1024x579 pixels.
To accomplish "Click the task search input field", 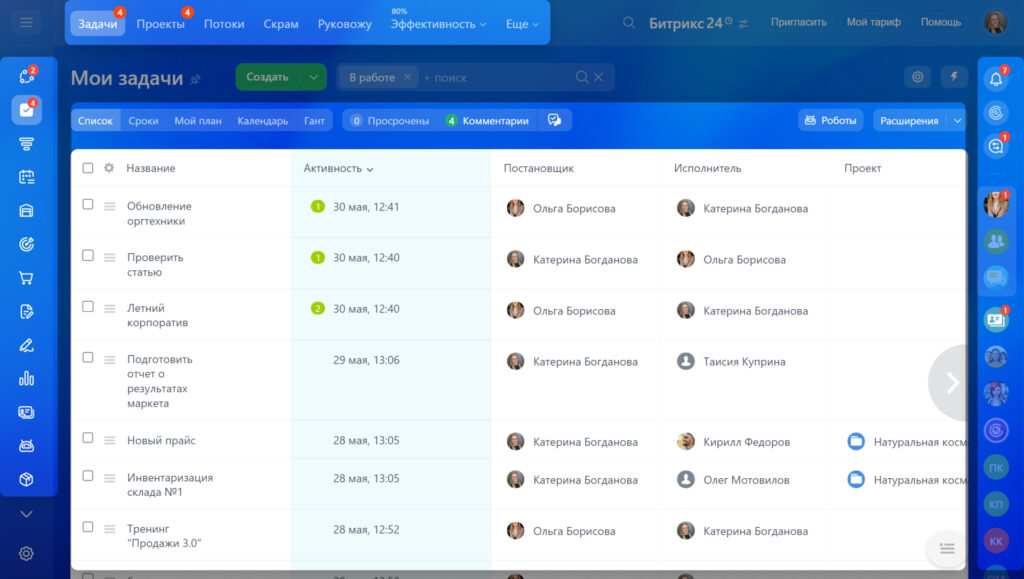I will tap(495, 77).
